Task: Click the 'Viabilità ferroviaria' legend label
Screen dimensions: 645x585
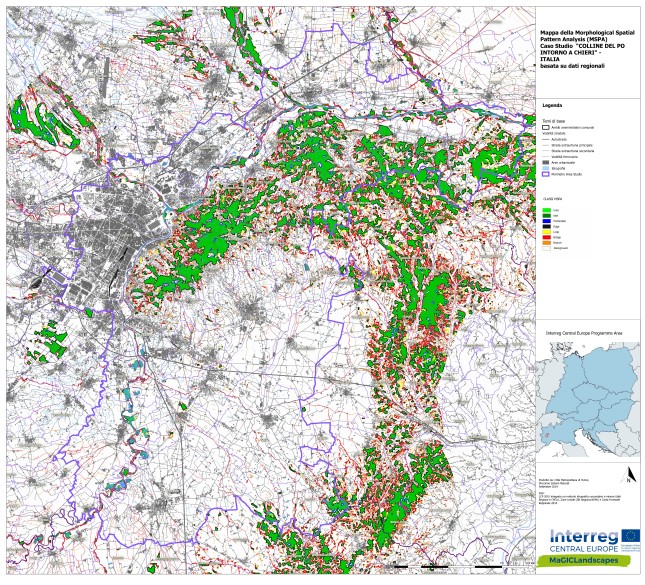Action: [564, 157]
